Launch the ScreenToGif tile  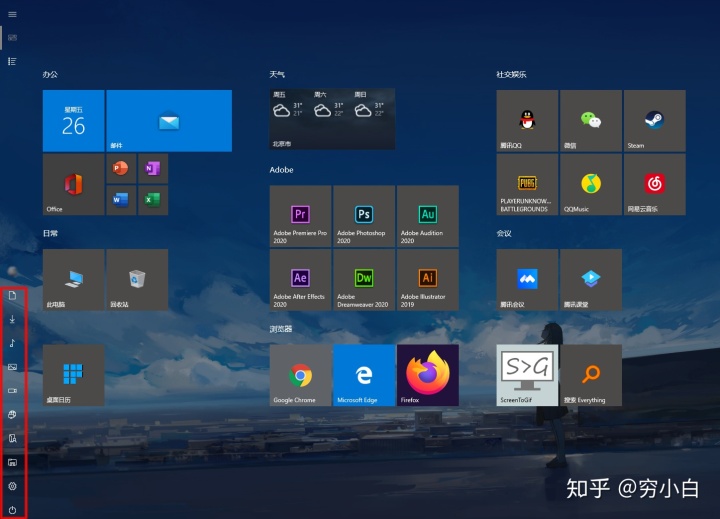(x=527, y=375)
